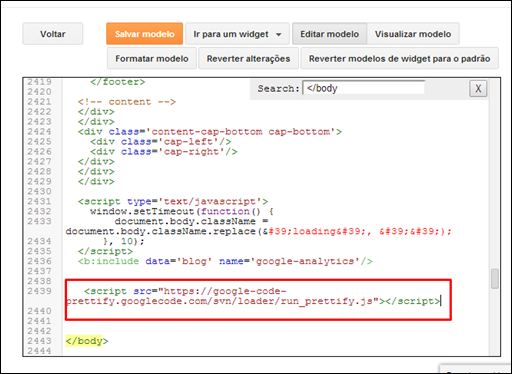
Task: Click the run_prettify.js script line
Action: coord(253,296)
